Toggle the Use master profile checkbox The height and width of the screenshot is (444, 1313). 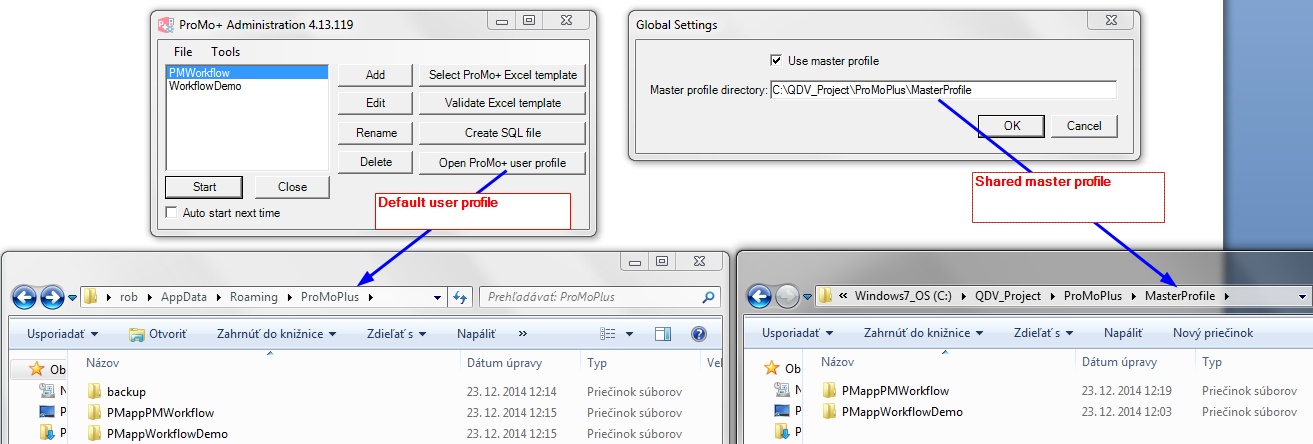tap(776, 61)
